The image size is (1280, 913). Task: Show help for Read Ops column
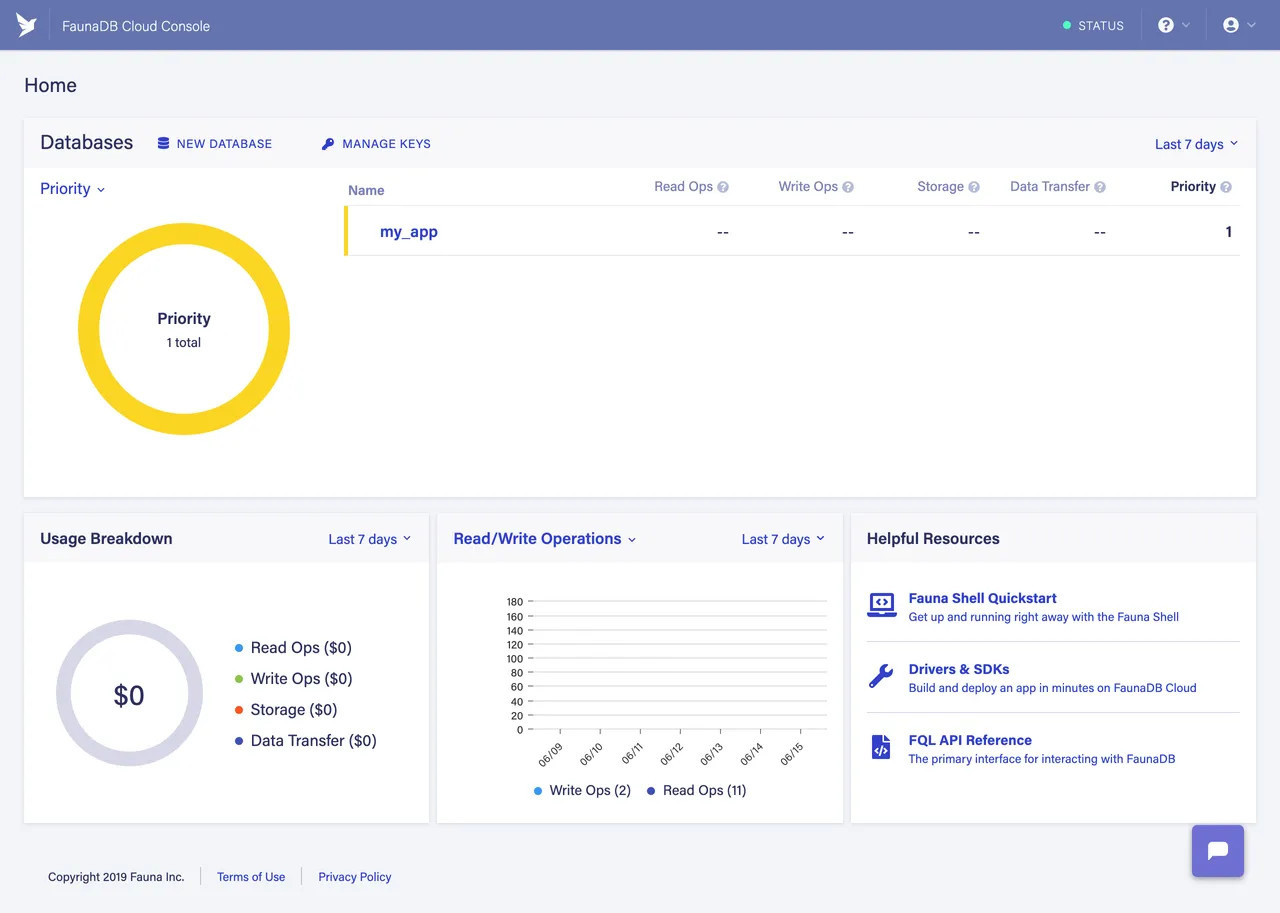pos(723,187)
